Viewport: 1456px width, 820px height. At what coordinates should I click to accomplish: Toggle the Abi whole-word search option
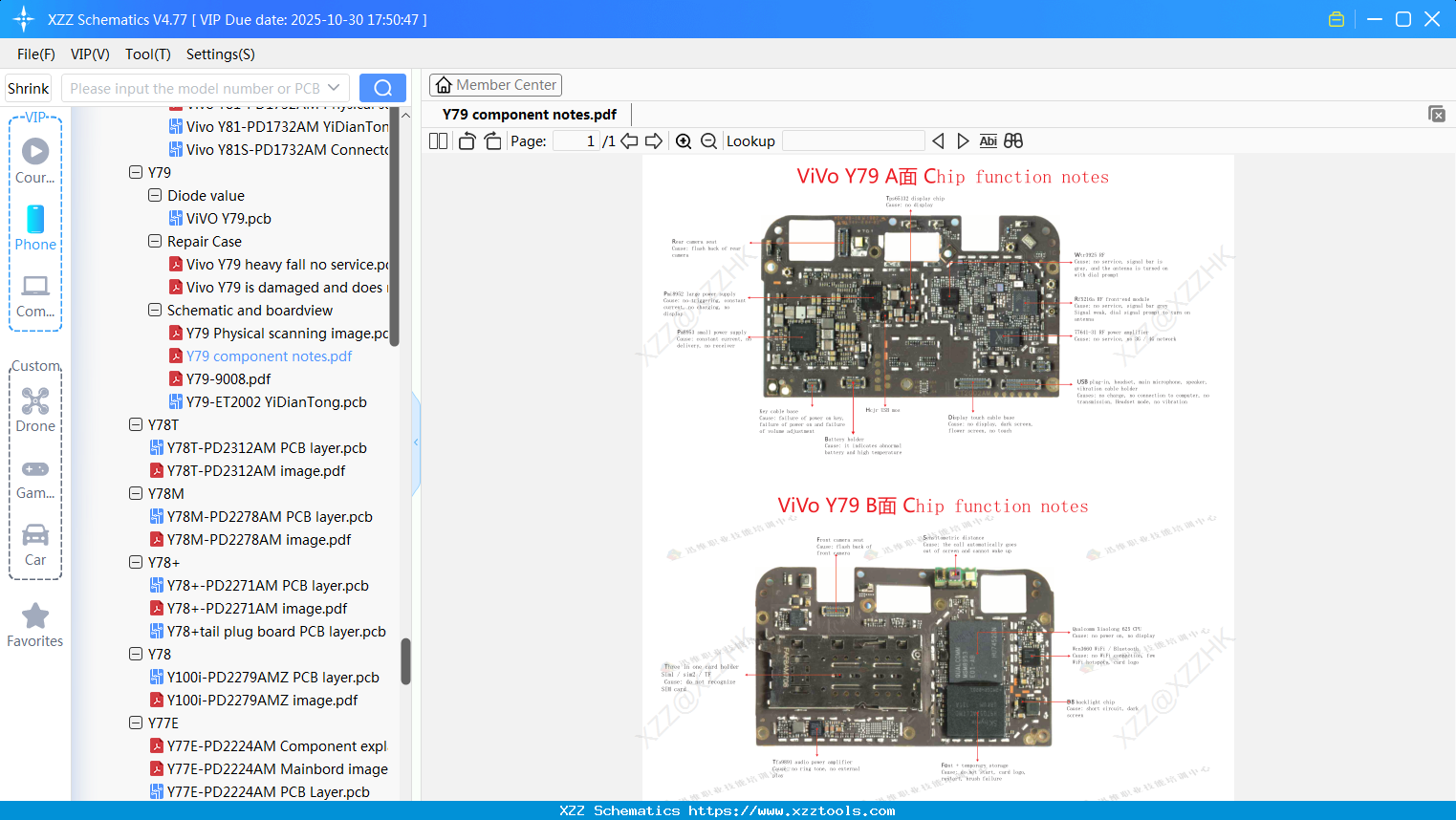988,140
